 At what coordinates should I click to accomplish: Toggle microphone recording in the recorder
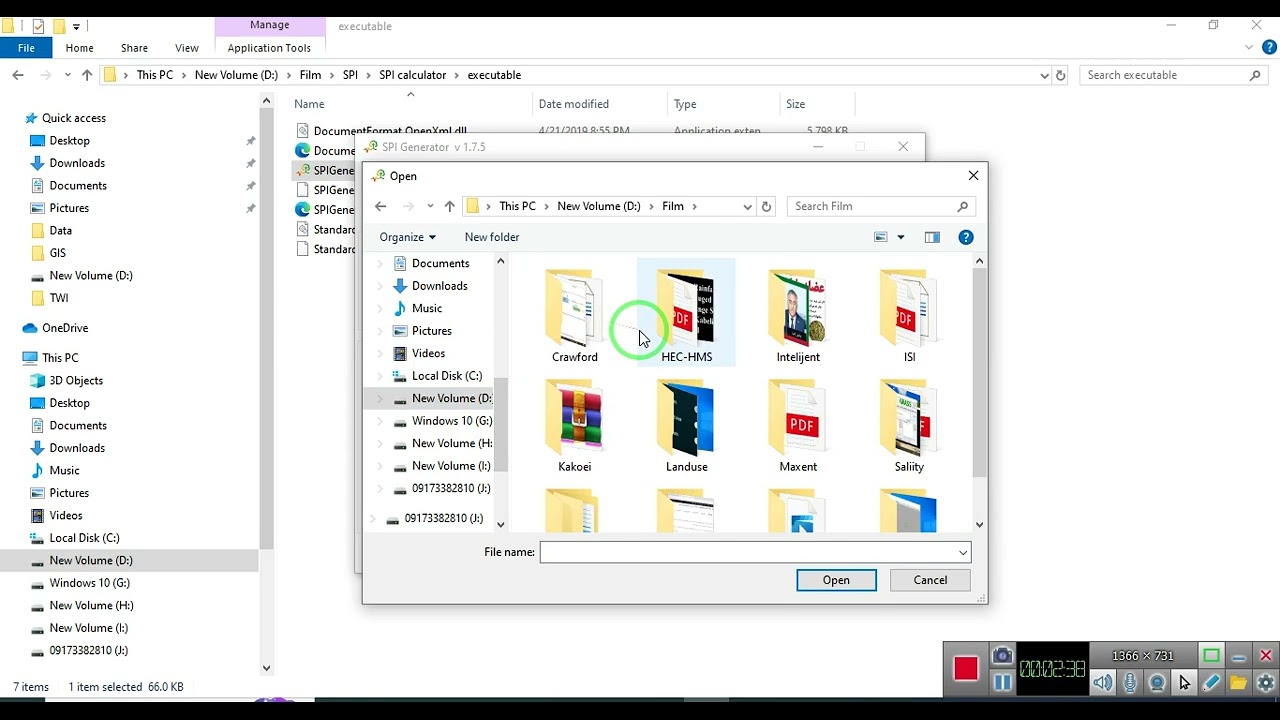(x=1130, y=683)
